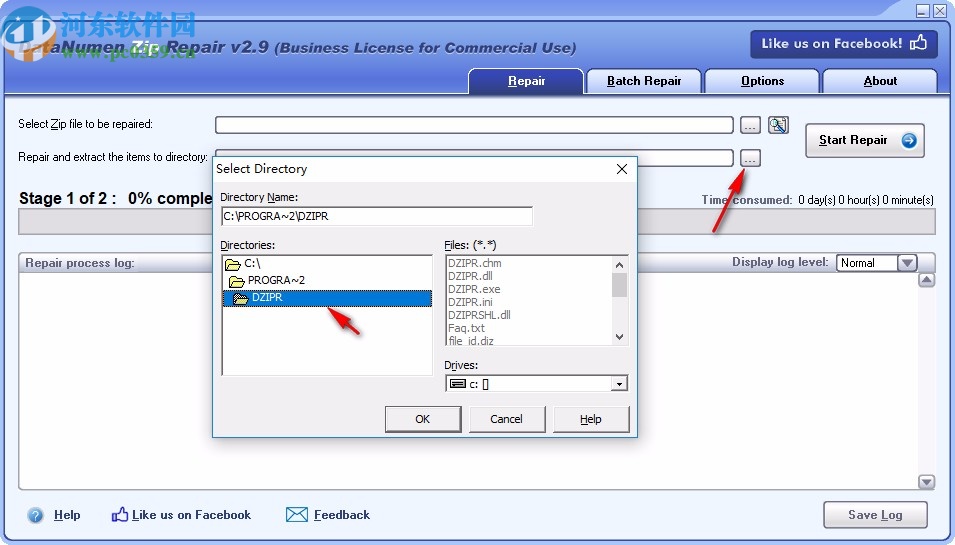Browse for Zip file to repair

click(x=750, y=125)
